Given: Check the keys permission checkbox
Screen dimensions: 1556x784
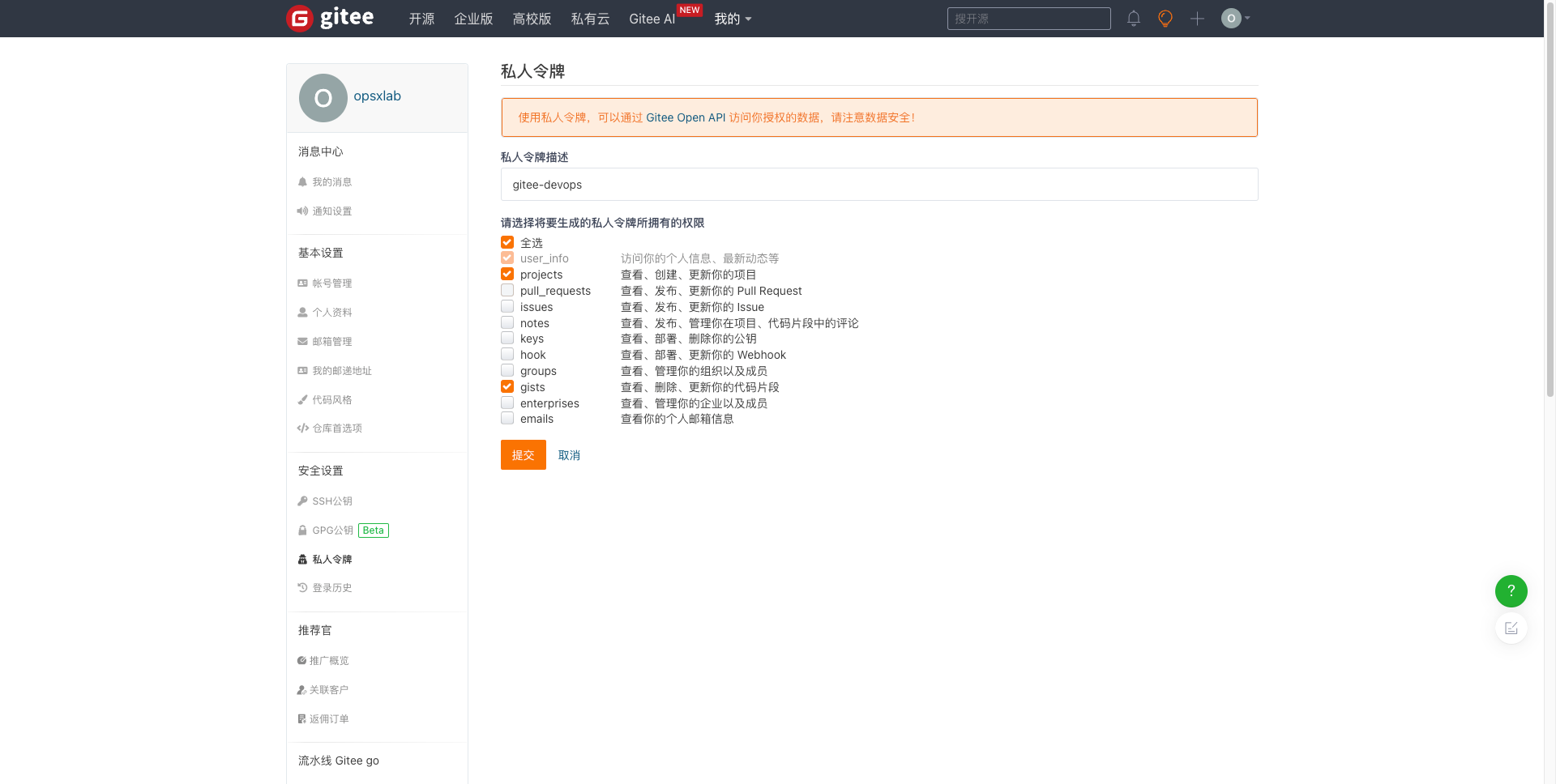Looking at the screenshot, I should click(x=507, y=338).
